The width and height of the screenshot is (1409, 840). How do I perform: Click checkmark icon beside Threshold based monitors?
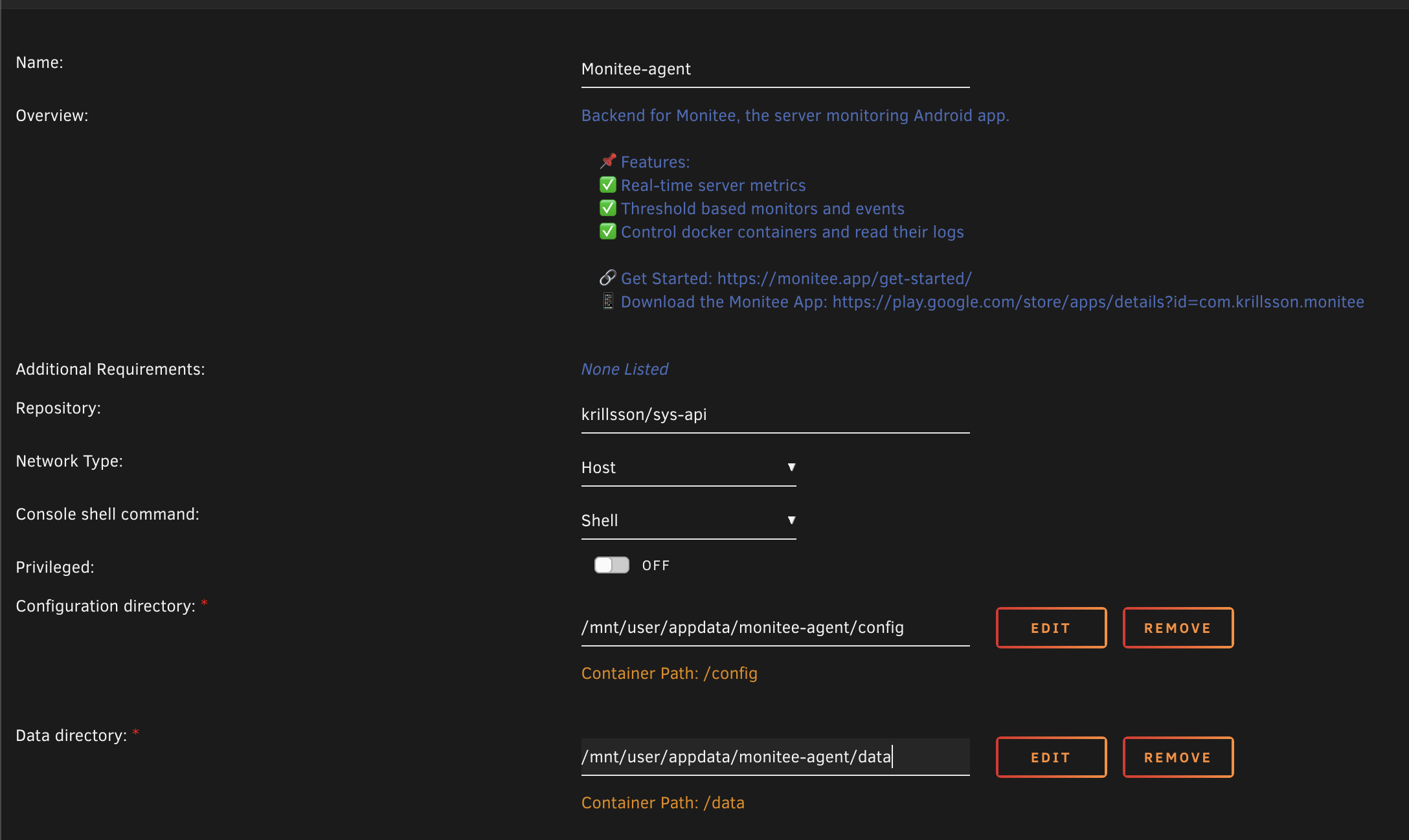(607, 208)
